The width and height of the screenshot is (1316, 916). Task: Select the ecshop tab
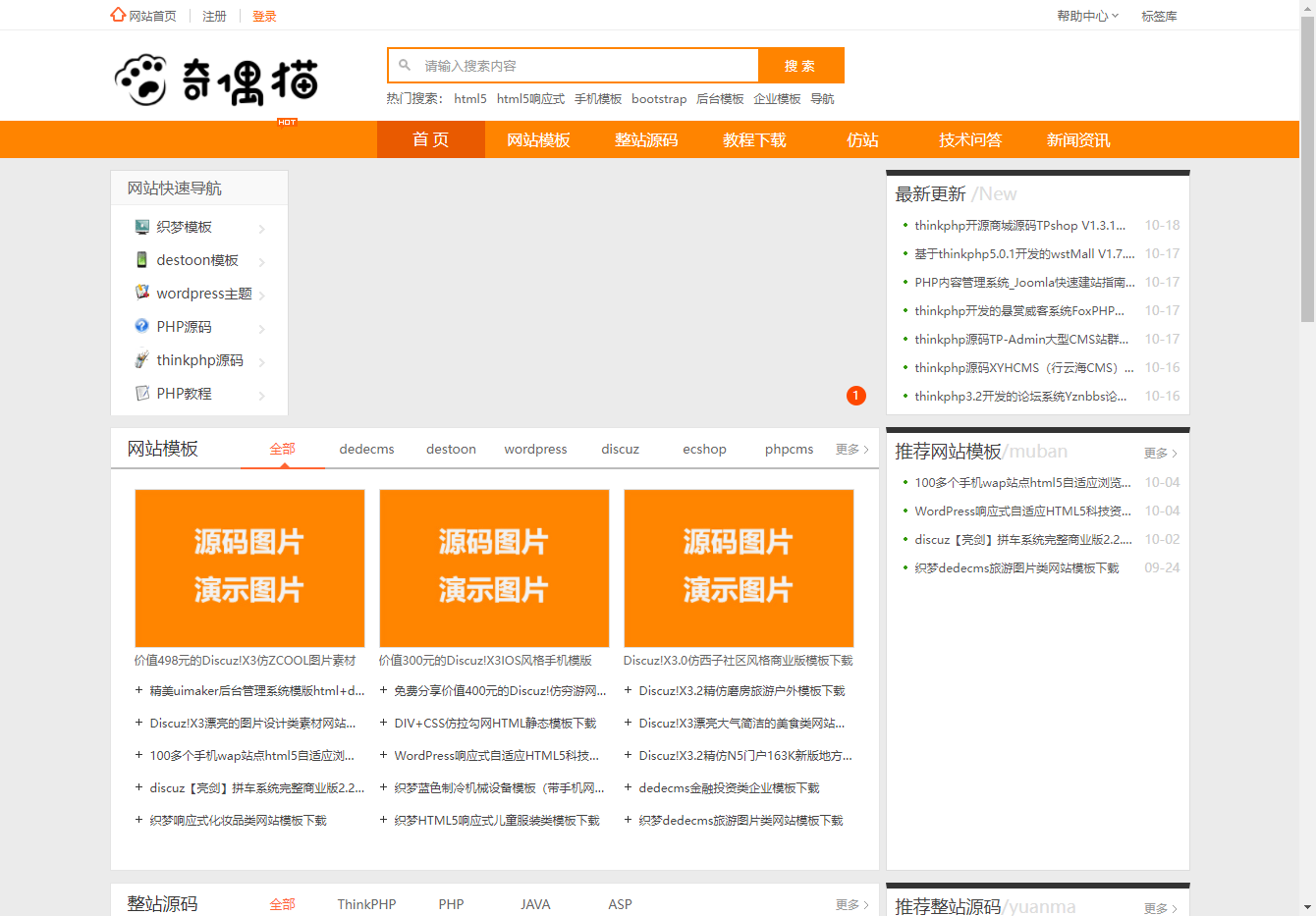coord(705,449)
